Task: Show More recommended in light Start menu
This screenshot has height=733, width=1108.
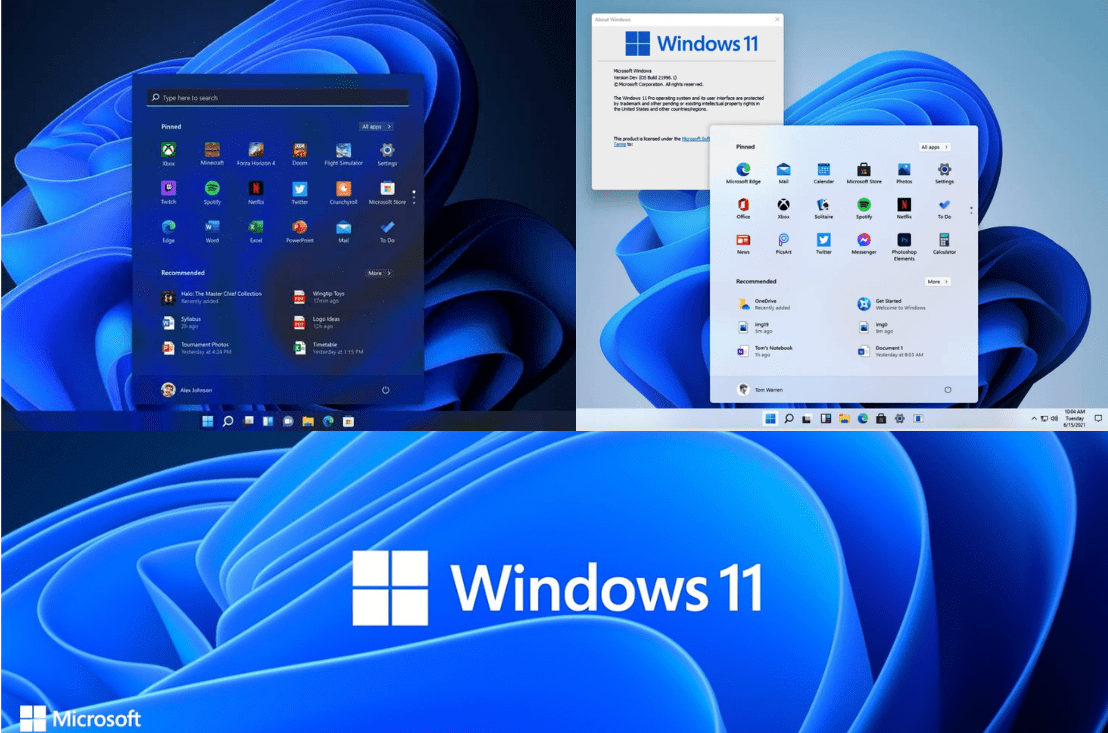Action: pos(938,281)
